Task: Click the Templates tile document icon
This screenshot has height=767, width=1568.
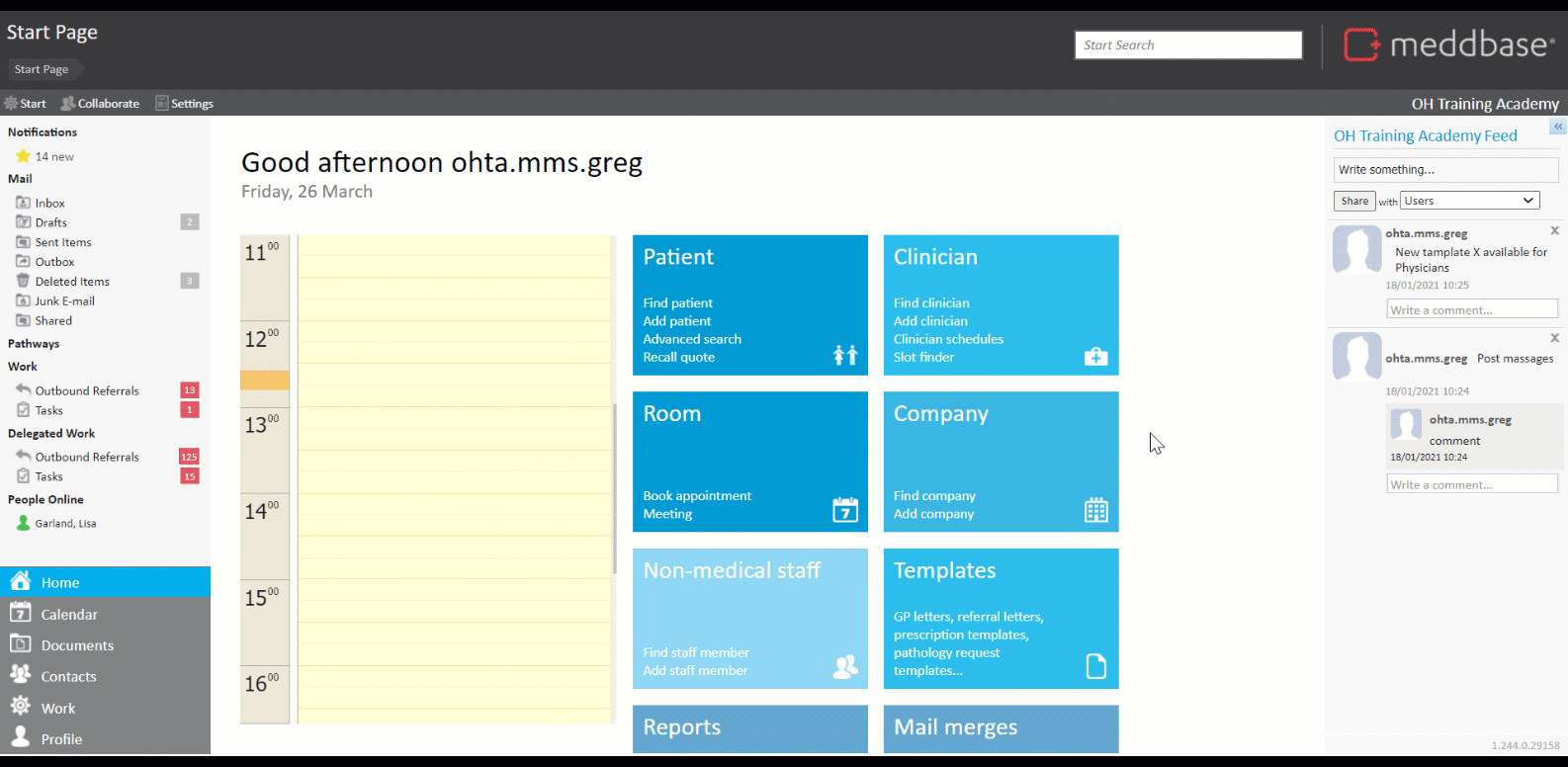Action: 1095,666
